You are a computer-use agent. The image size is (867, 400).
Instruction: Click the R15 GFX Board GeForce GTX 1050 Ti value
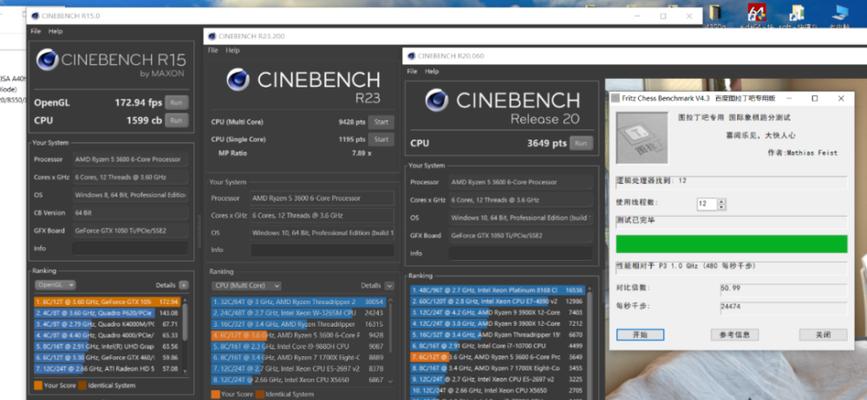(x=130, y=231)
